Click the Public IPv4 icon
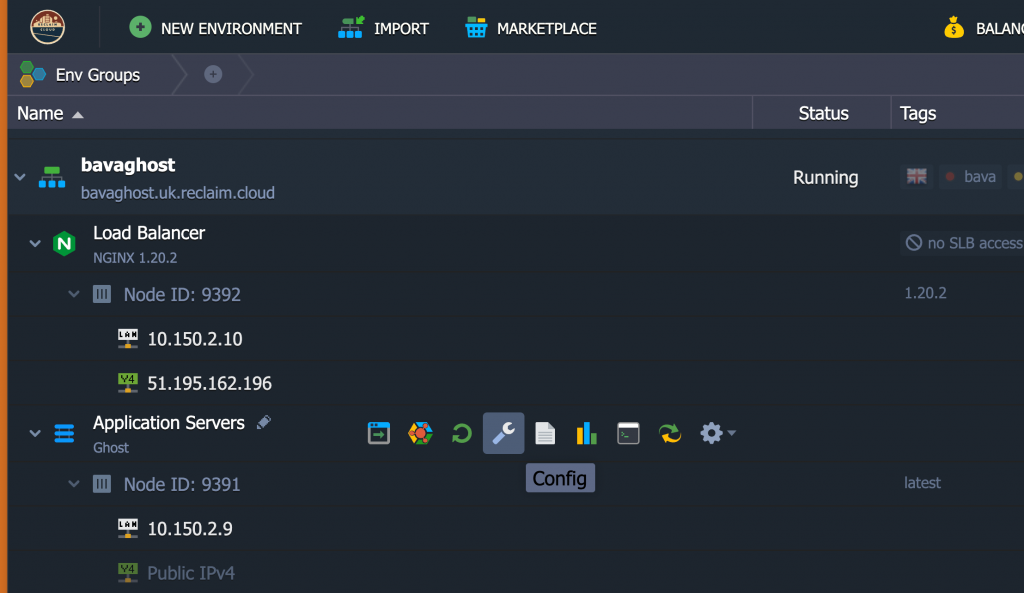 (x=128, y=572)
